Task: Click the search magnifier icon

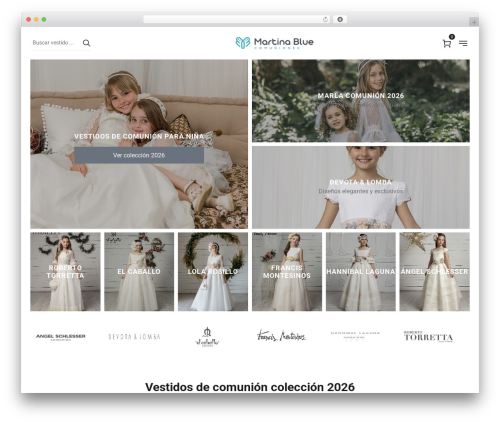Action: pos(86,43)
